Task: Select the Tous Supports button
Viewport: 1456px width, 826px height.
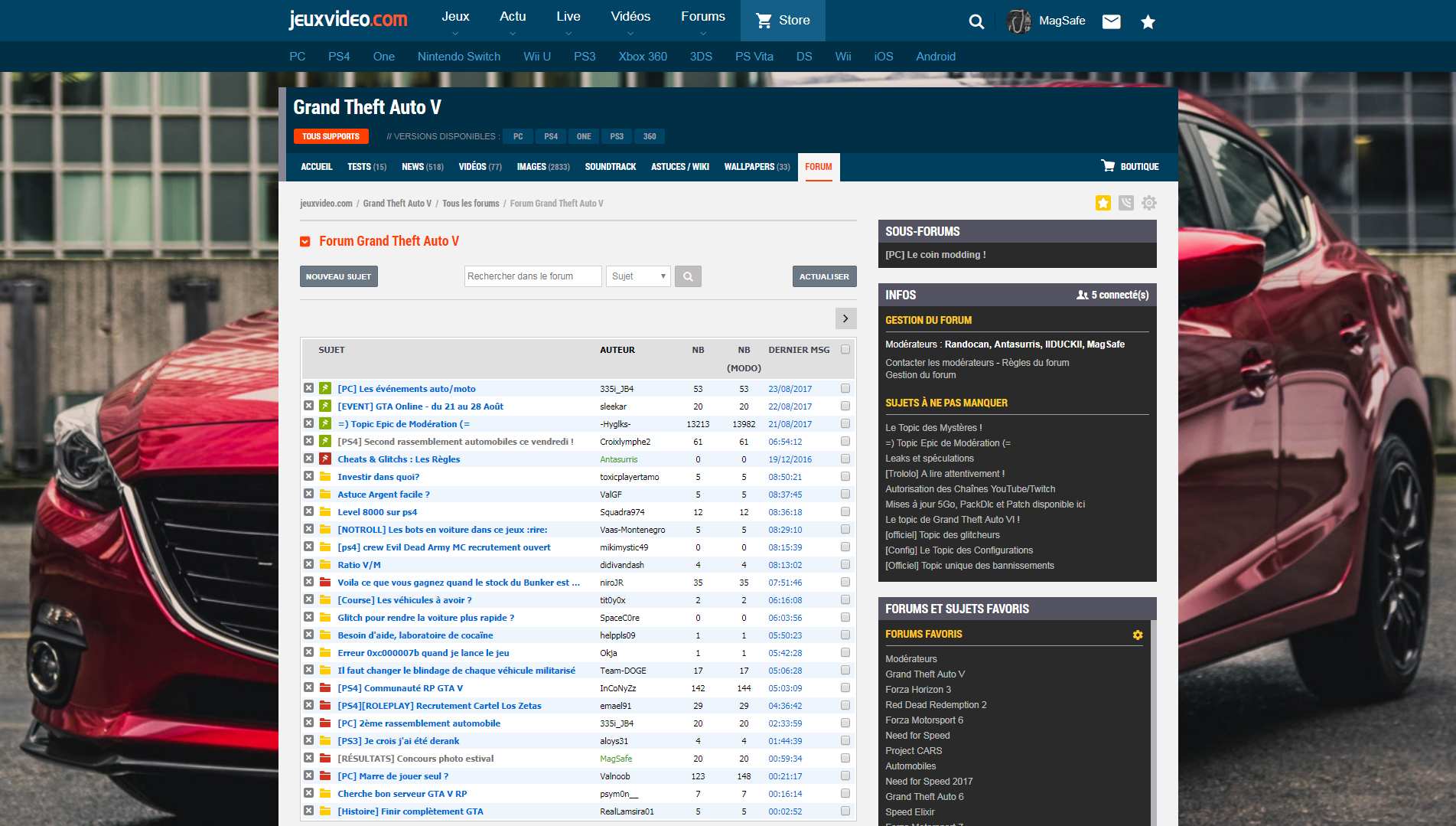Action: [x=331, y=136]
